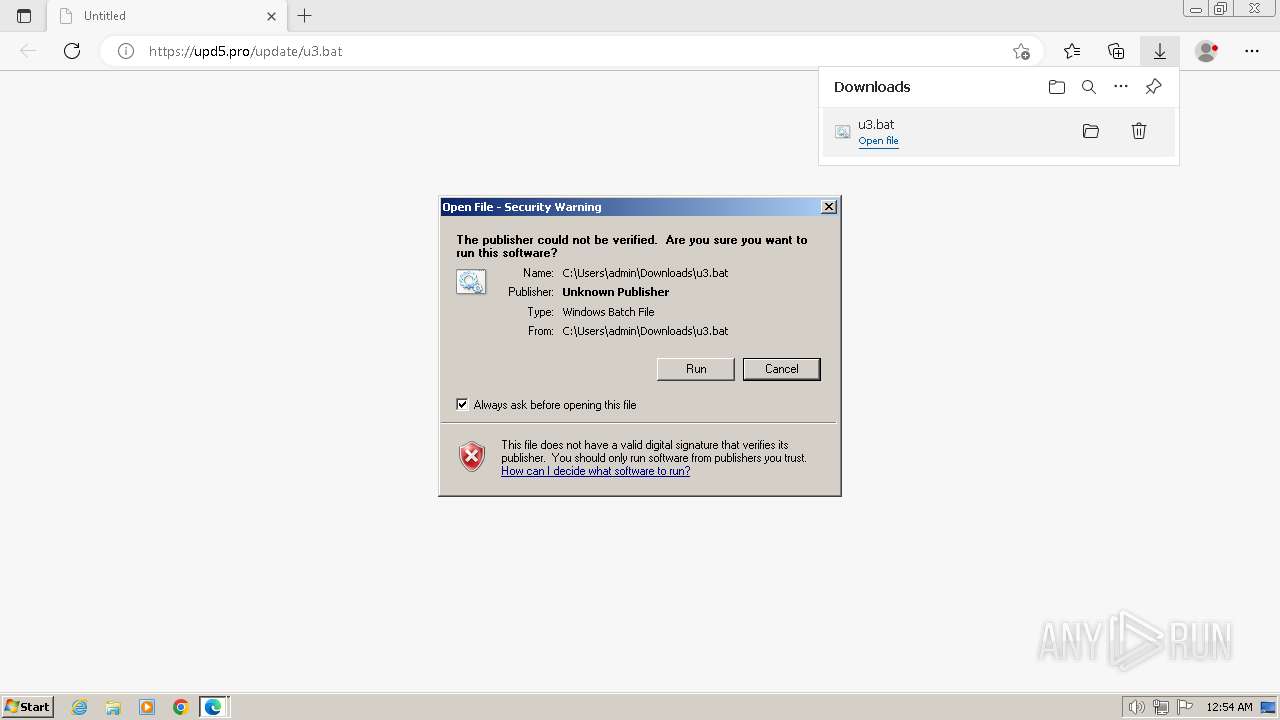This screenshot has height=720, width=1280.
Task: Close the Security Warning dialog
Action: pyautogui.click(x=829, y=206)
